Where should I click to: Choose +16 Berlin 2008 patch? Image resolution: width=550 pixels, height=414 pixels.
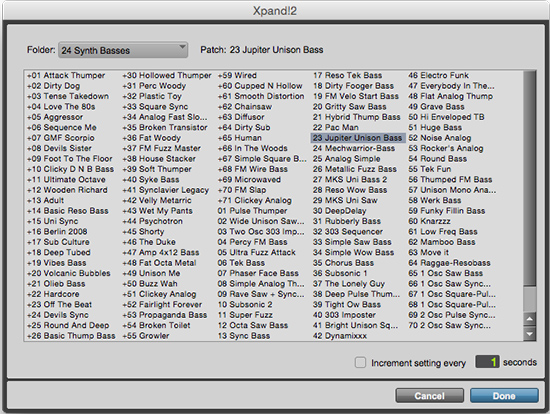57,232
